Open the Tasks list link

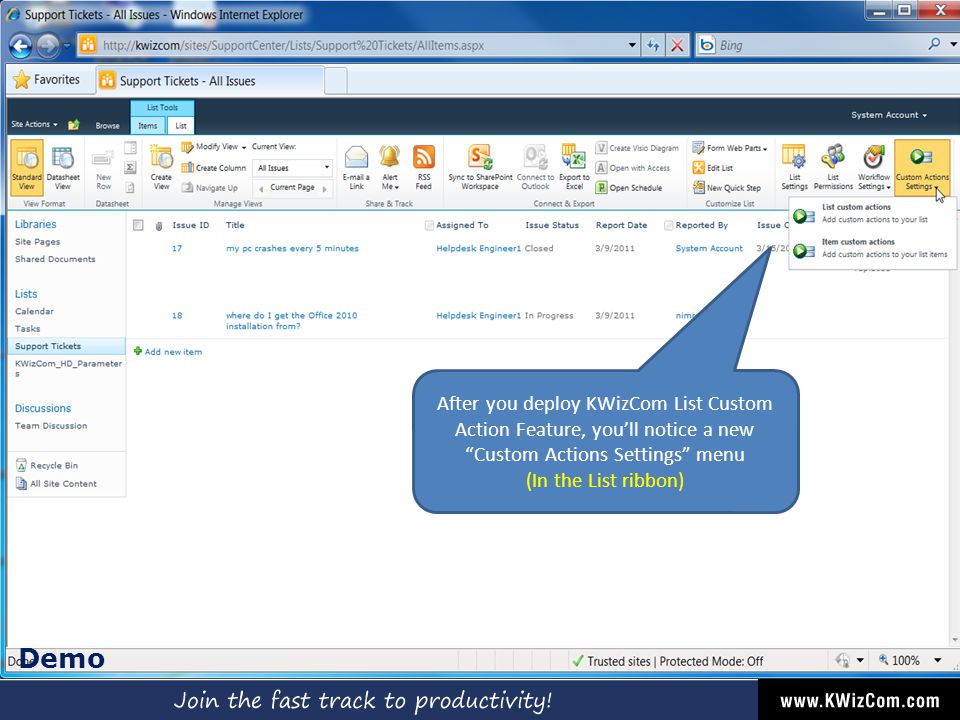click(28, 329)
